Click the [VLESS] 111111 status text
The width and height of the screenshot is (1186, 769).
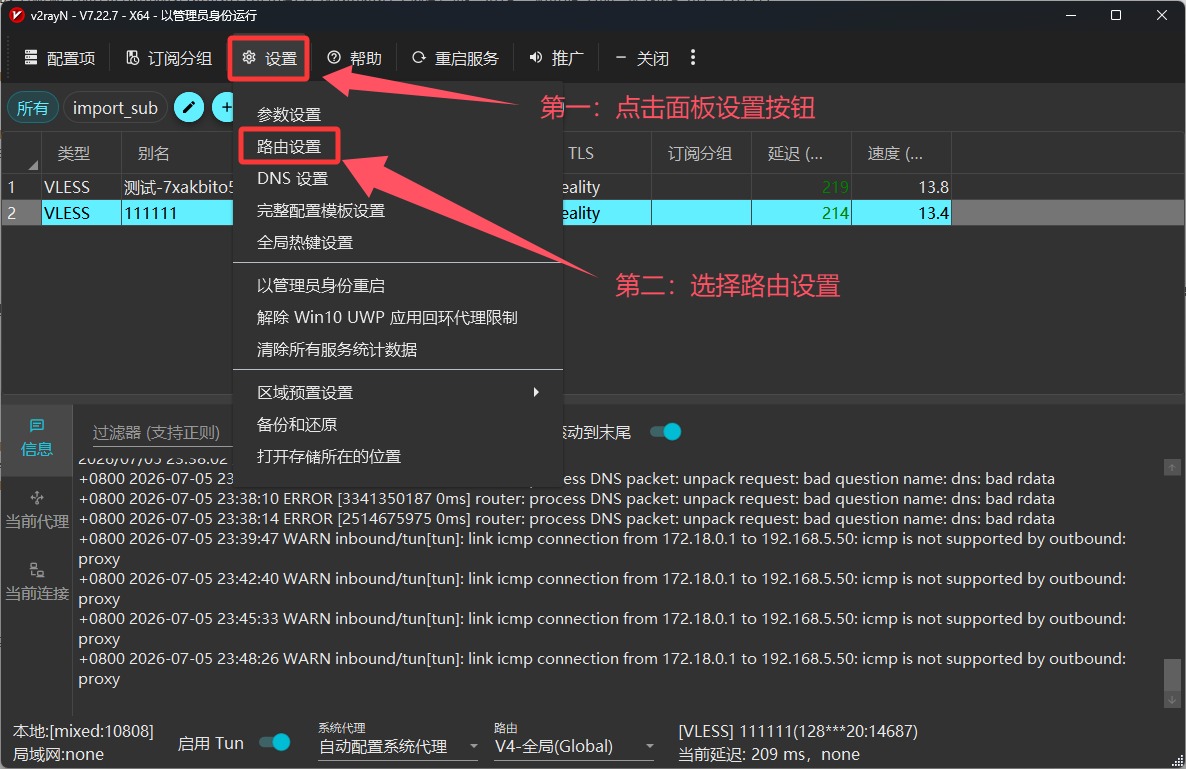click(798, 731)
